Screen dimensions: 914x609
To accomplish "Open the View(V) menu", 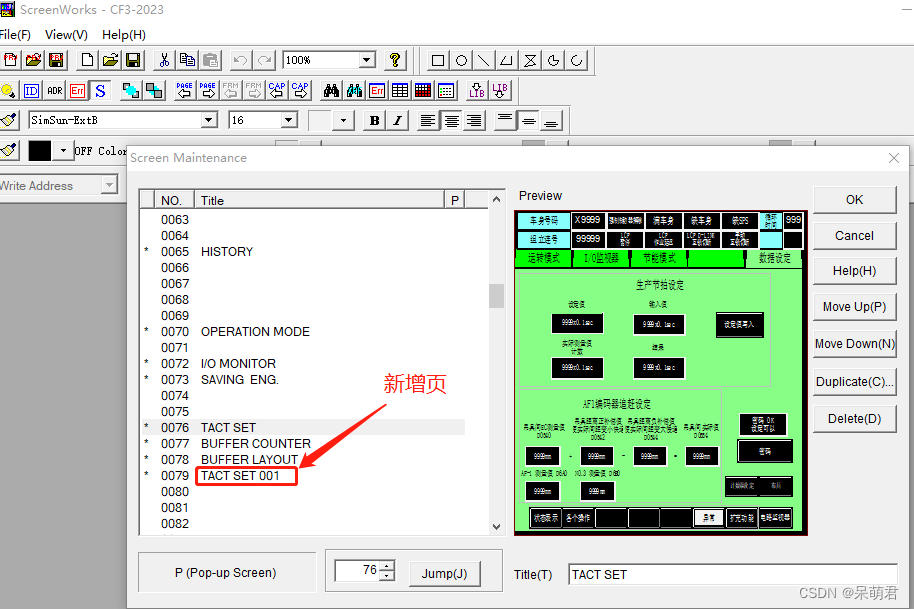I will point(66,35).
